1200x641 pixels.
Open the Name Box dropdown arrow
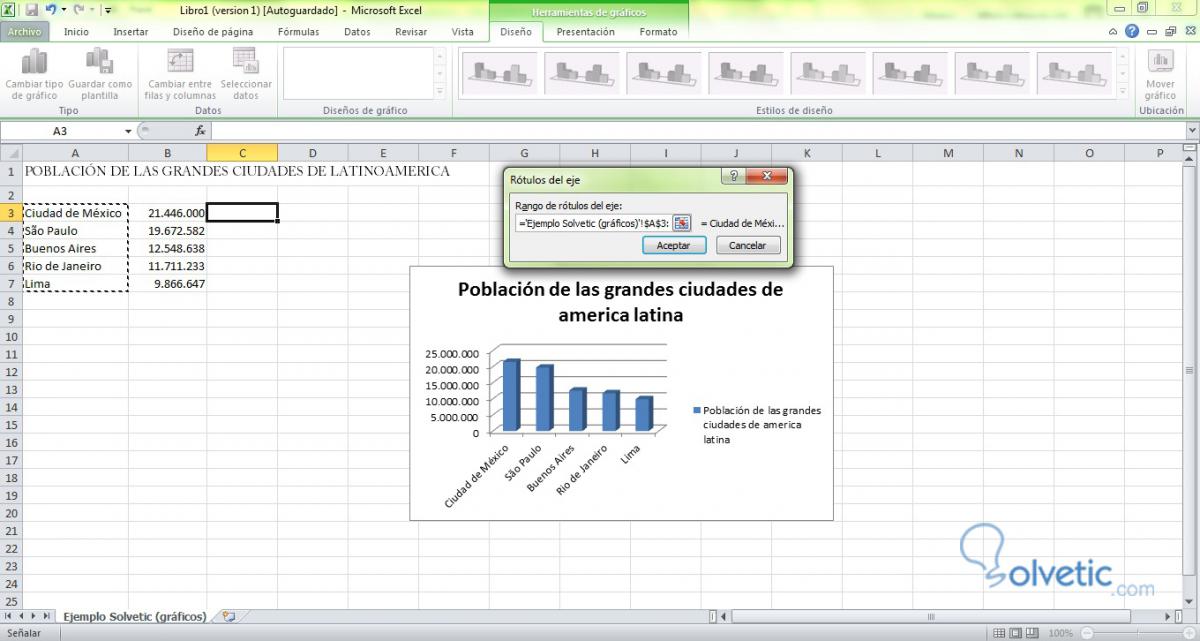click(128, 131)
